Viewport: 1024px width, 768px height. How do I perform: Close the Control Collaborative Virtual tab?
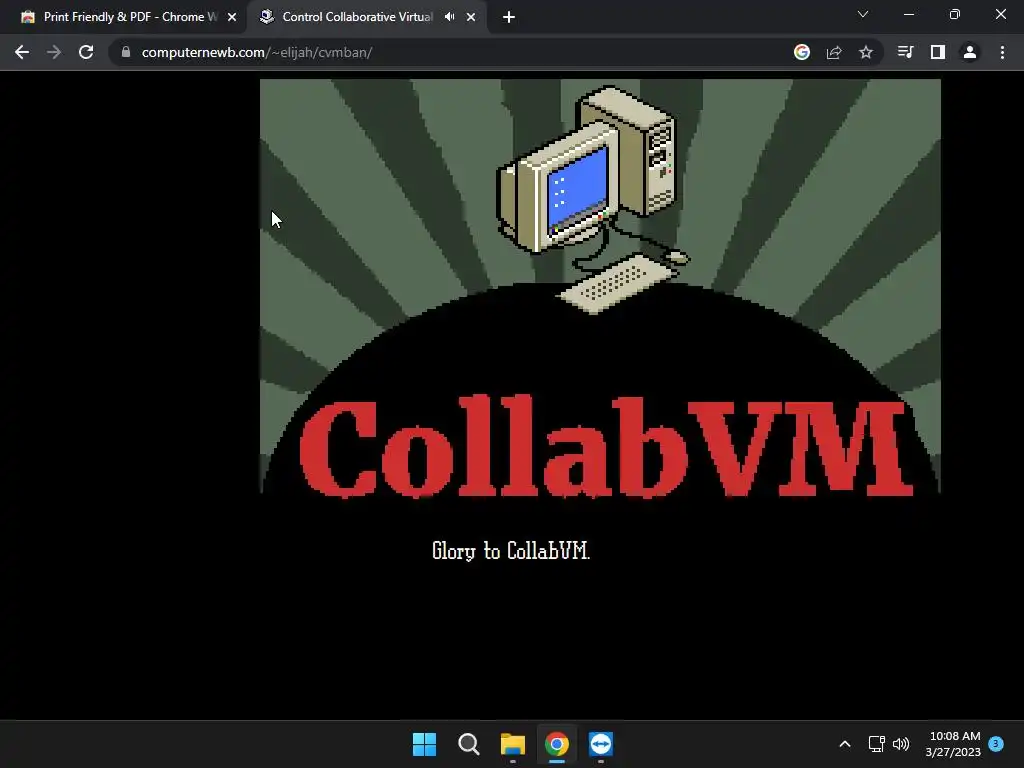471,18
